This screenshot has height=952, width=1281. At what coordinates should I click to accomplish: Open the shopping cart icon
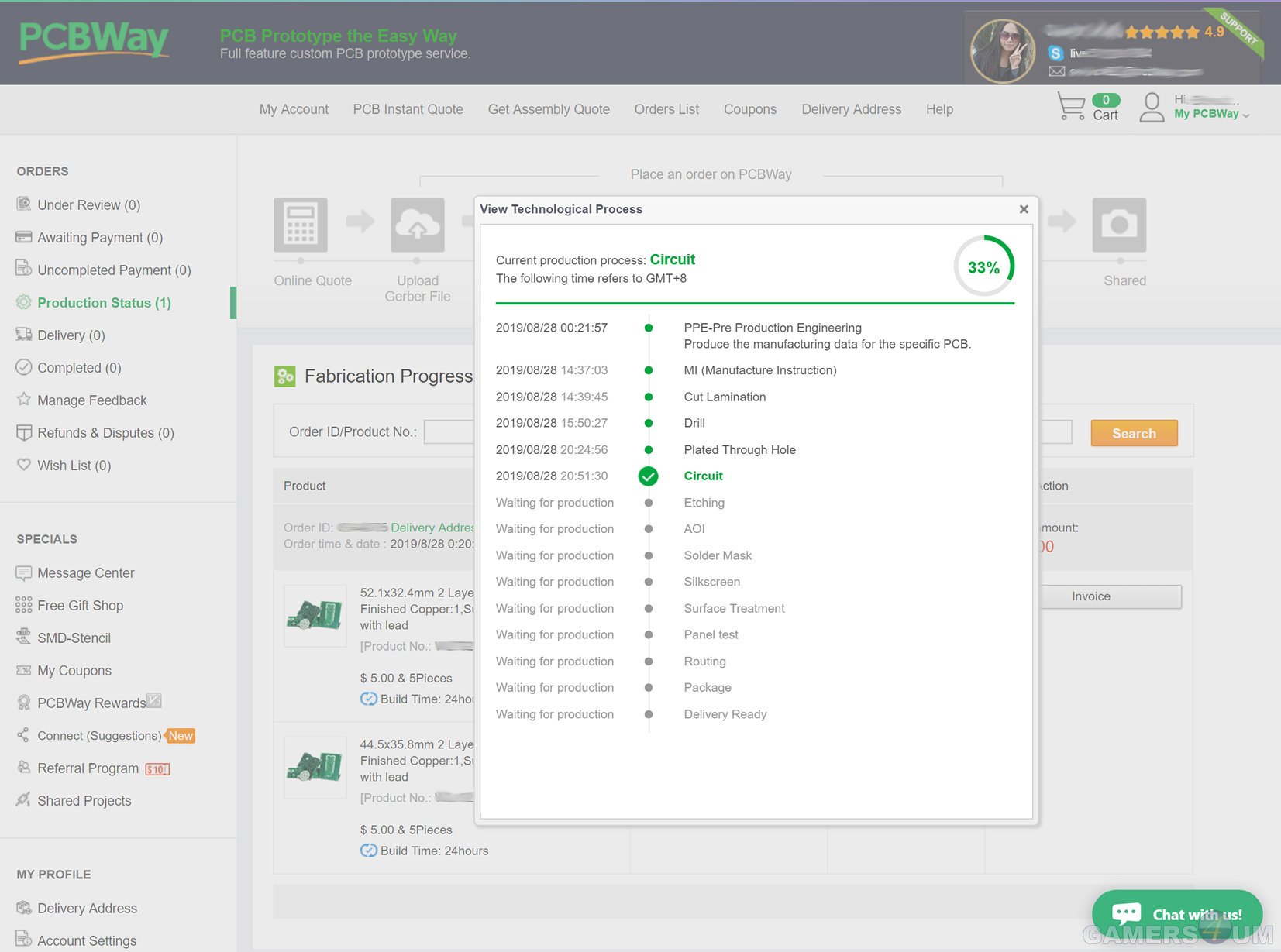click(1071, 106)
